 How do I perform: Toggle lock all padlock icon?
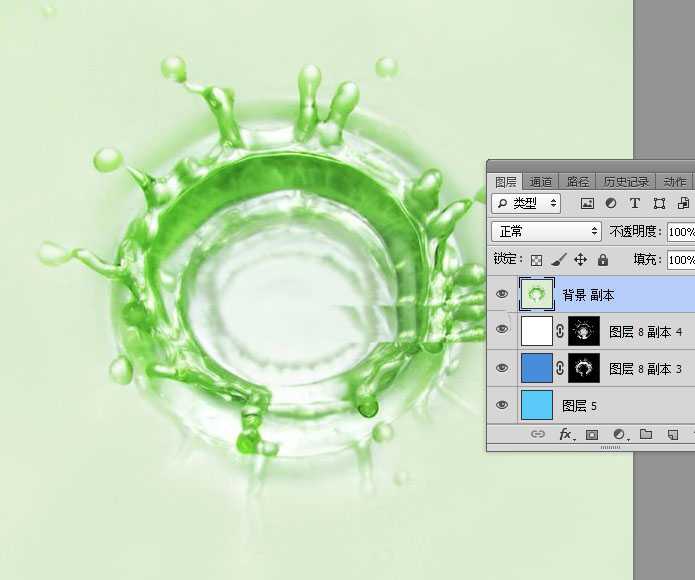(602, 260)
